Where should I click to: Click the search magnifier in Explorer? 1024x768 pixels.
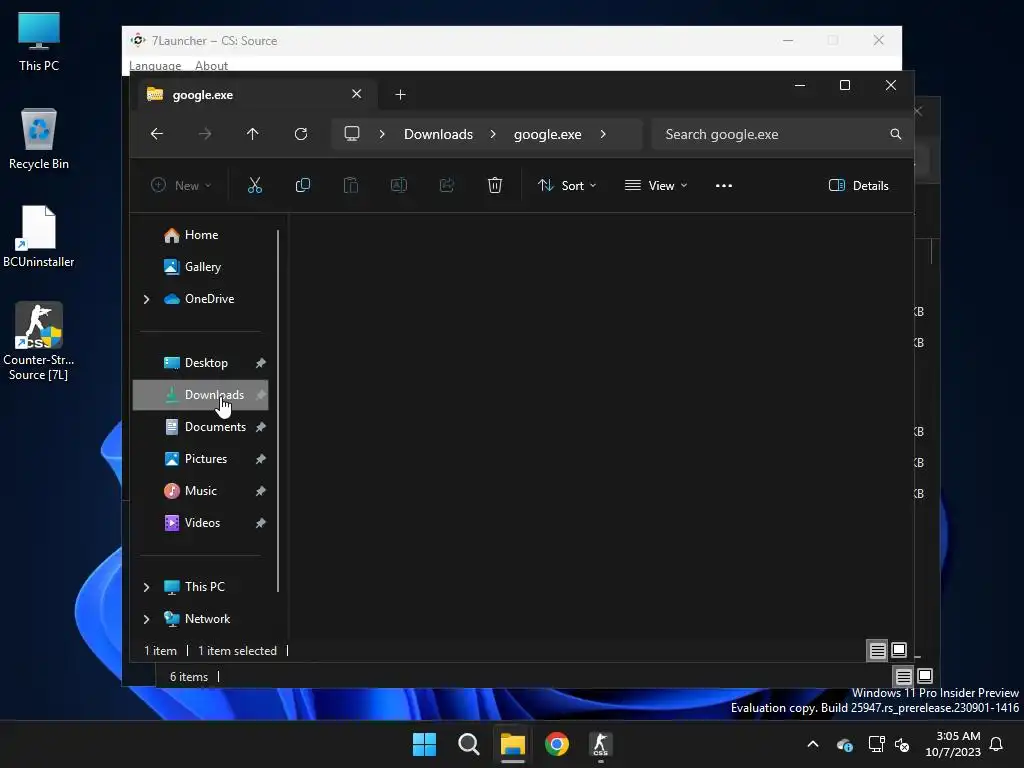(895, 134)
